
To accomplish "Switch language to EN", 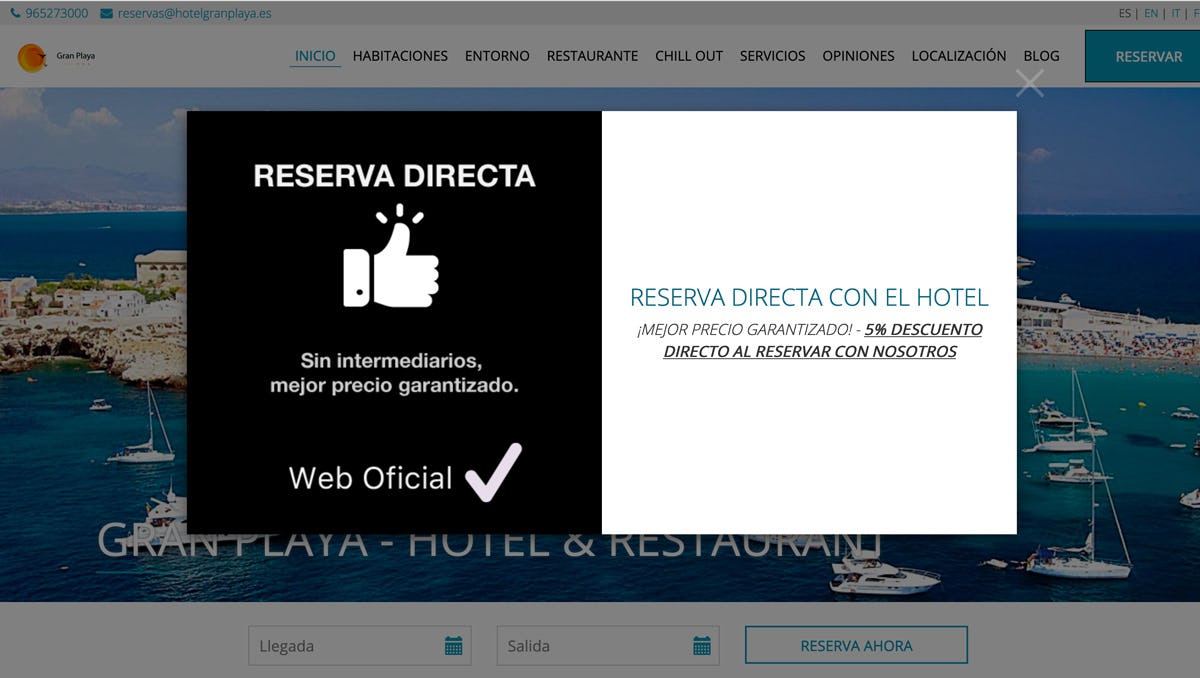I will 1151,14.
